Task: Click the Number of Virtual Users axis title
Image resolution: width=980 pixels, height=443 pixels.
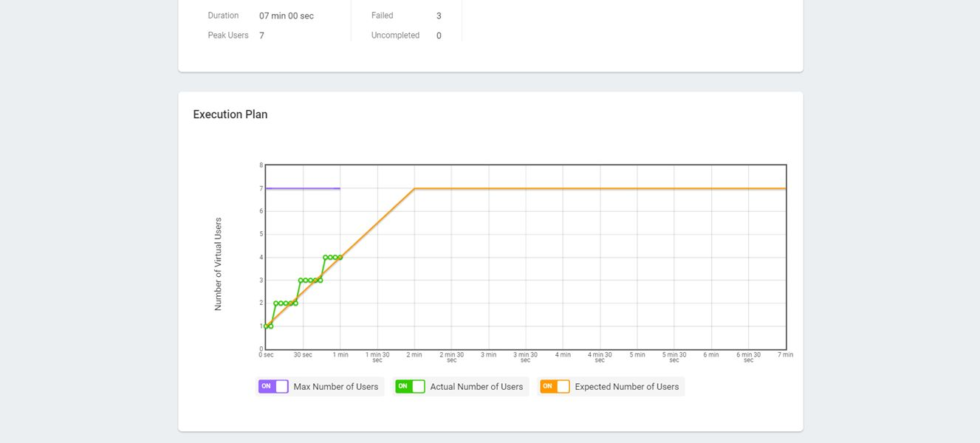Action: (218, 264)
